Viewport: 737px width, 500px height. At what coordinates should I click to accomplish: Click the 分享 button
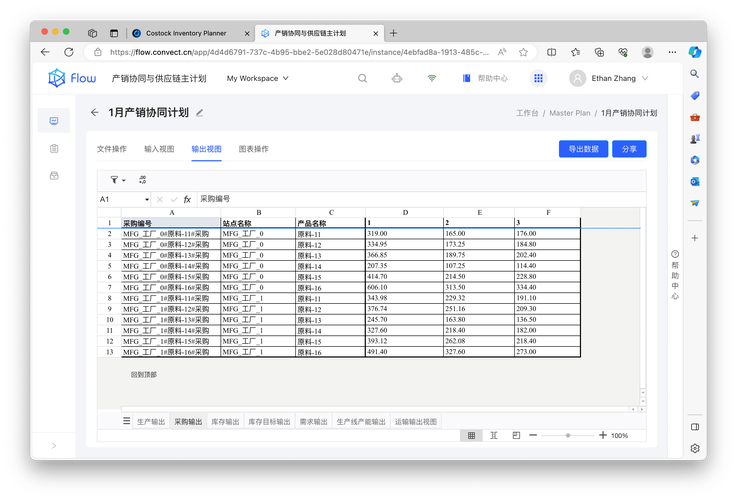click(629, 149)
